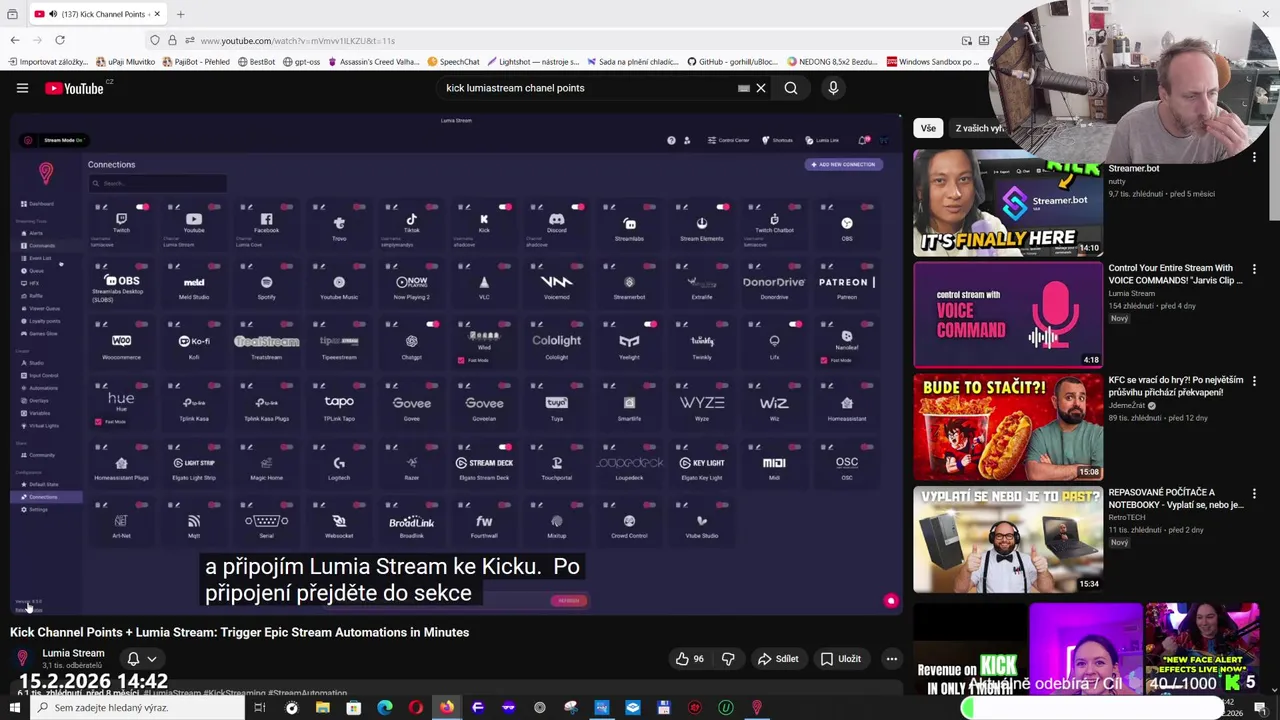This screenshot has height=720, width=1280.
Task: Toggle the Chatgpt connection switch in video
Action: coord(432,325)
